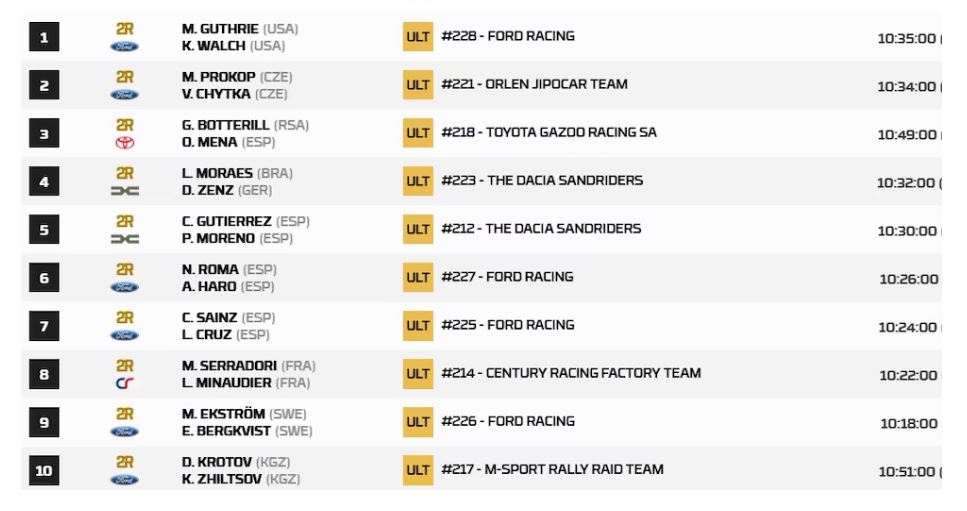The image size is (967, 511).
Task: Click the position 10 number box
Action: [44, 471]
